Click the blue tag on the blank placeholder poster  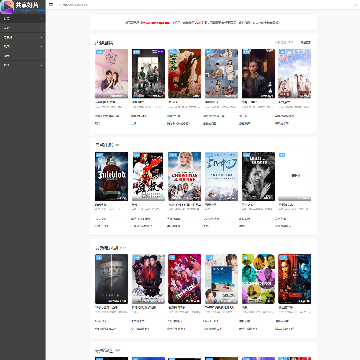pyautogui.click(x=282, y=155)
